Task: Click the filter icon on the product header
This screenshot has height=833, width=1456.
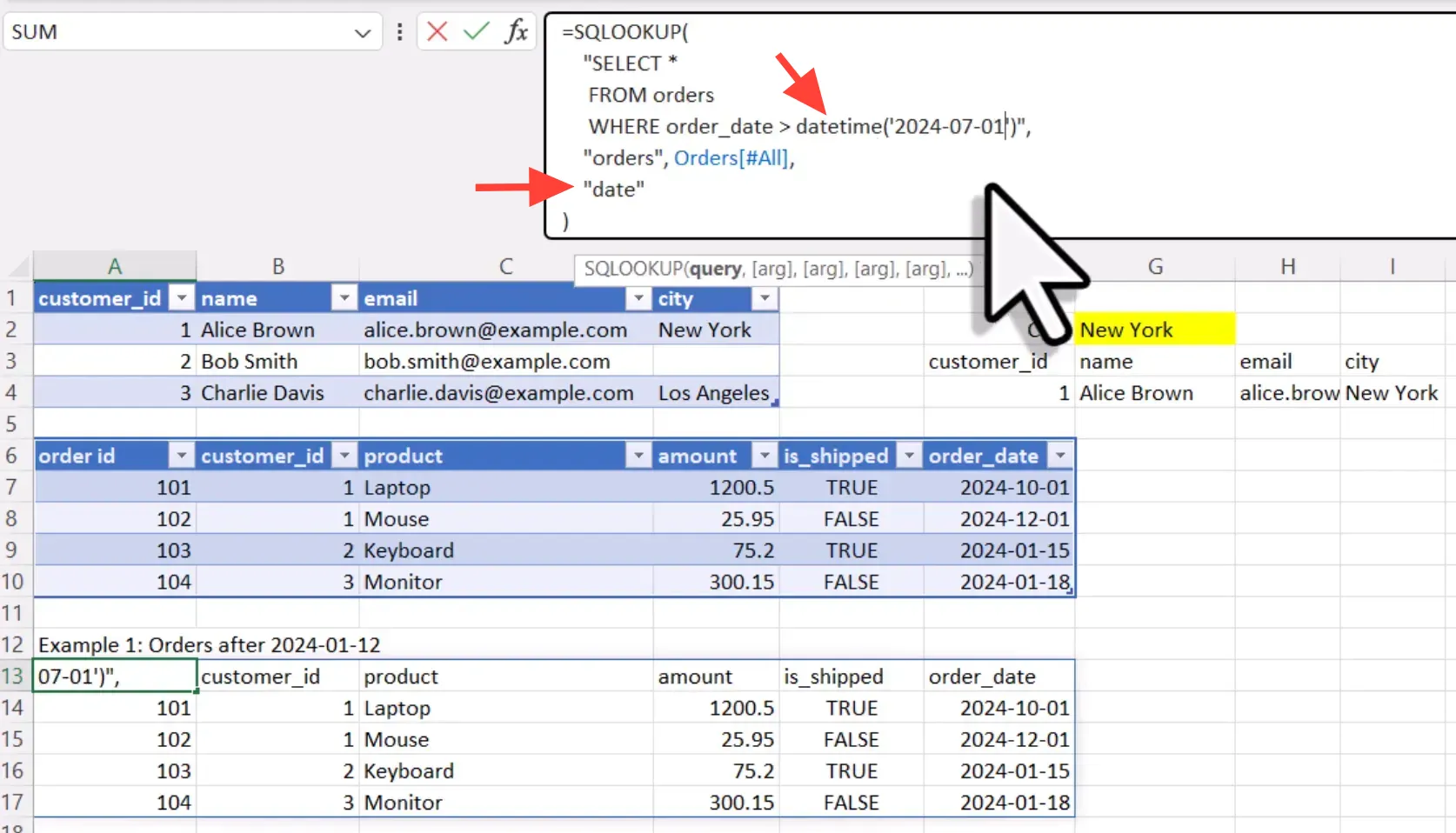Action: [639, 455]
